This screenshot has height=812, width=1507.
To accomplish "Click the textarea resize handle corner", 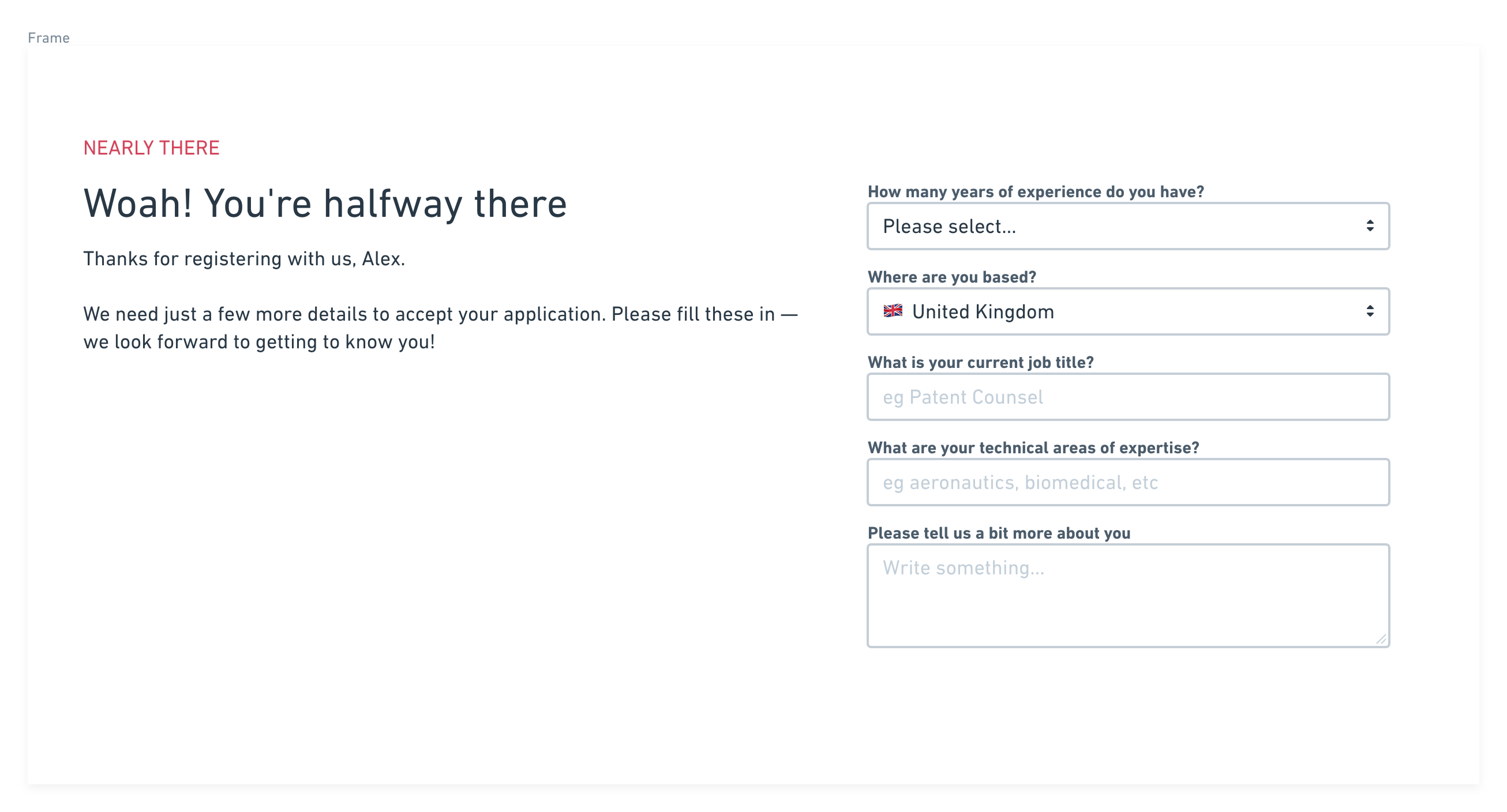I will click(1381, 639).
